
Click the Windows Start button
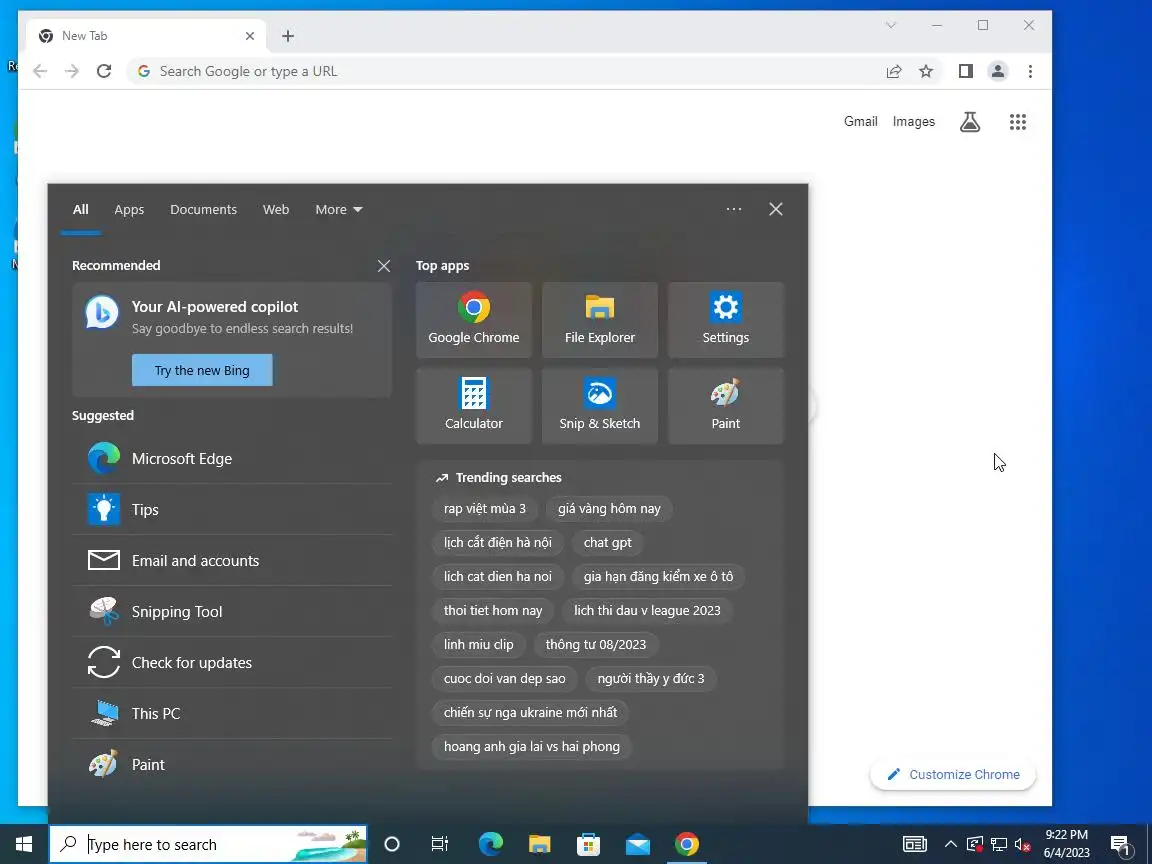(24, 844)
